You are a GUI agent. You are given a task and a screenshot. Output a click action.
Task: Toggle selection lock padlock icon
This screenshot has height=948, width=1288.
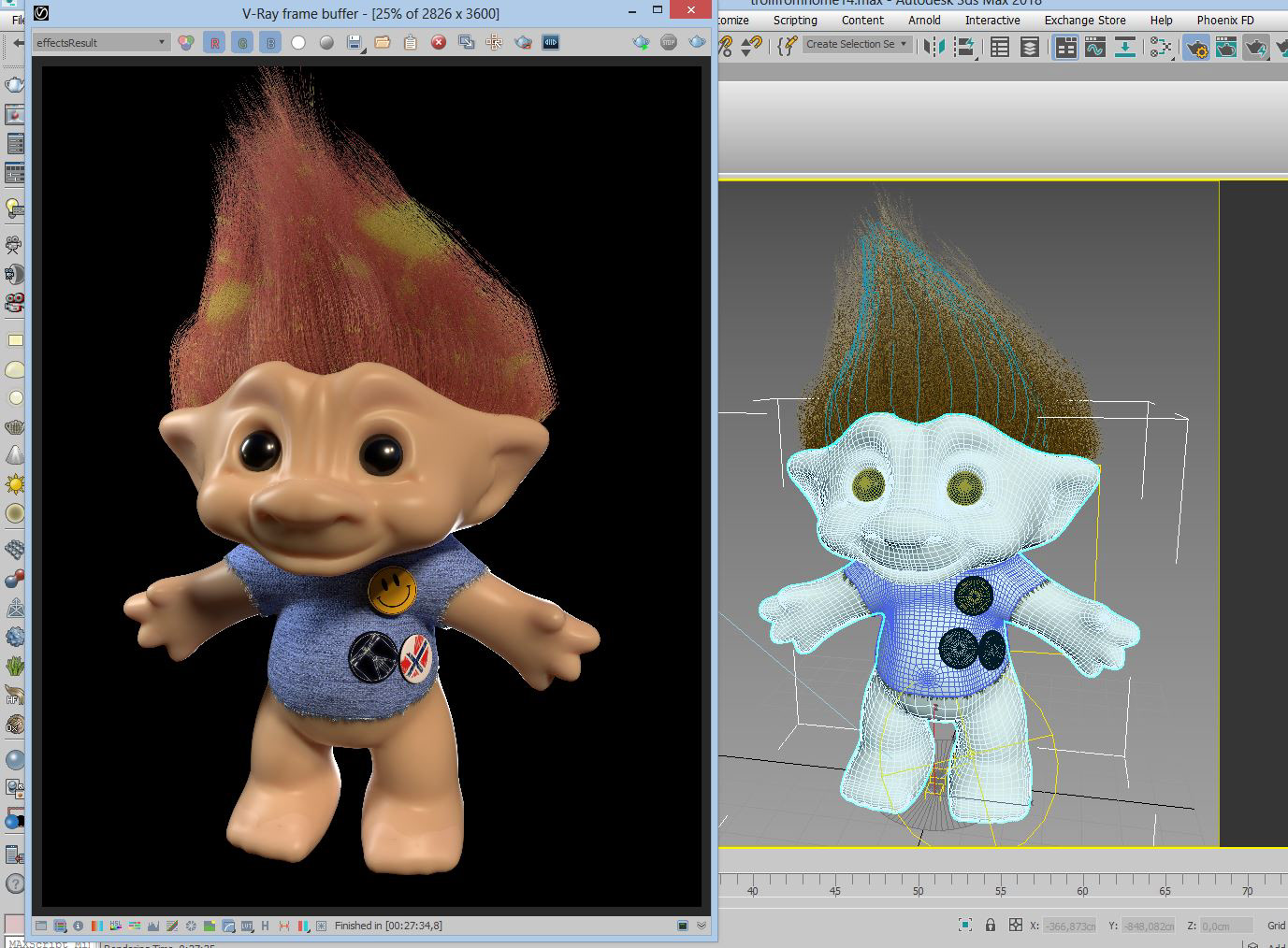pyautogui.click(x=991, y=925)
